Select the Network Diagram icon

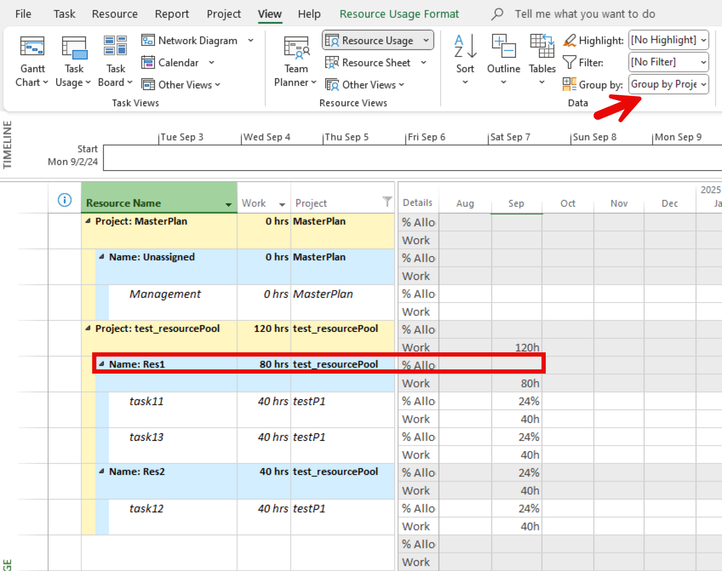click(148, 41)
